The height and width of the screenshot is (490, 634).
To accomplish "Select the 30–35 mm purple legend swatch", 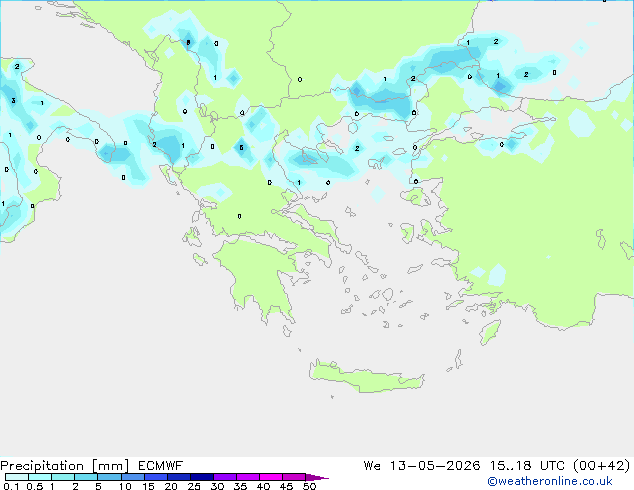I will (225, 477).
